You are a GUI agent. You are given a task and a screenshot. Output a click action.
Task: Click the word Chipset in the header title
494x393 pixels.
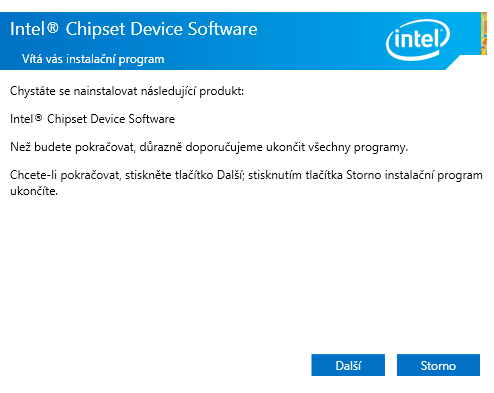(x=95, y=29)
